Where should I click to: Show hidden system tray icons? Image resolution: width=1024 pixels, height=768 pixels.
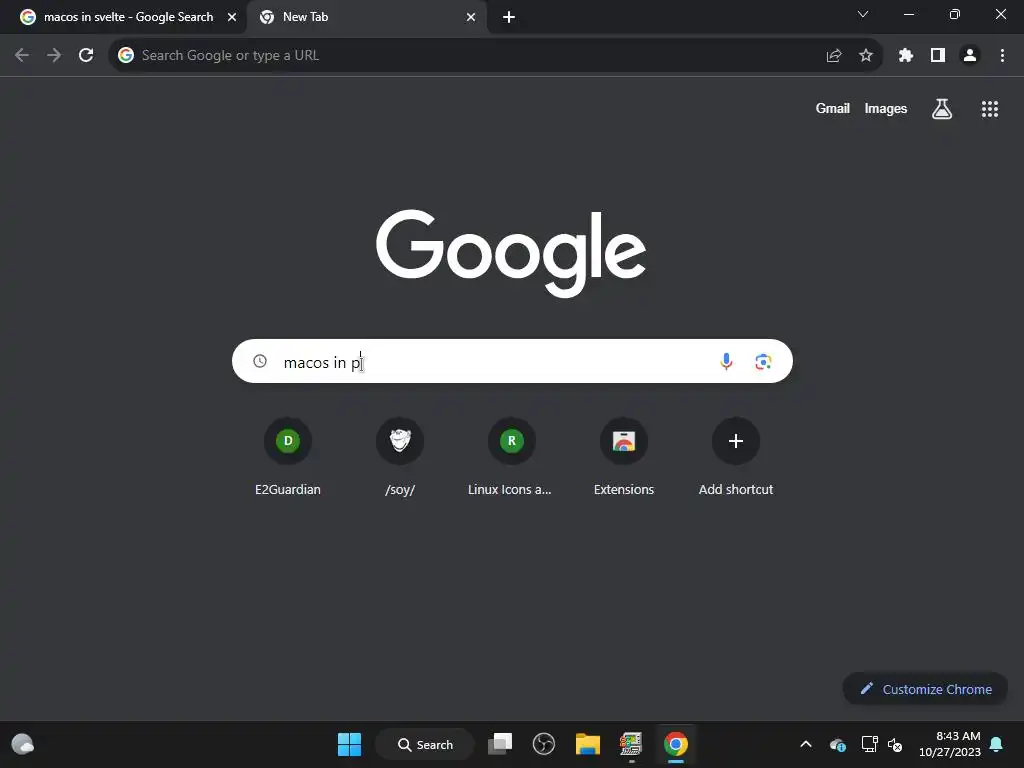(806, 744)
